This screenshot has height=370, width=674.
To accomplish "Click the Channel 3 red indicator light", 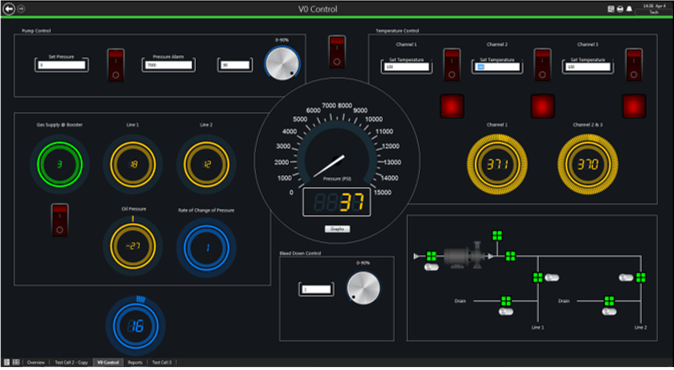I will coord(634,106).
